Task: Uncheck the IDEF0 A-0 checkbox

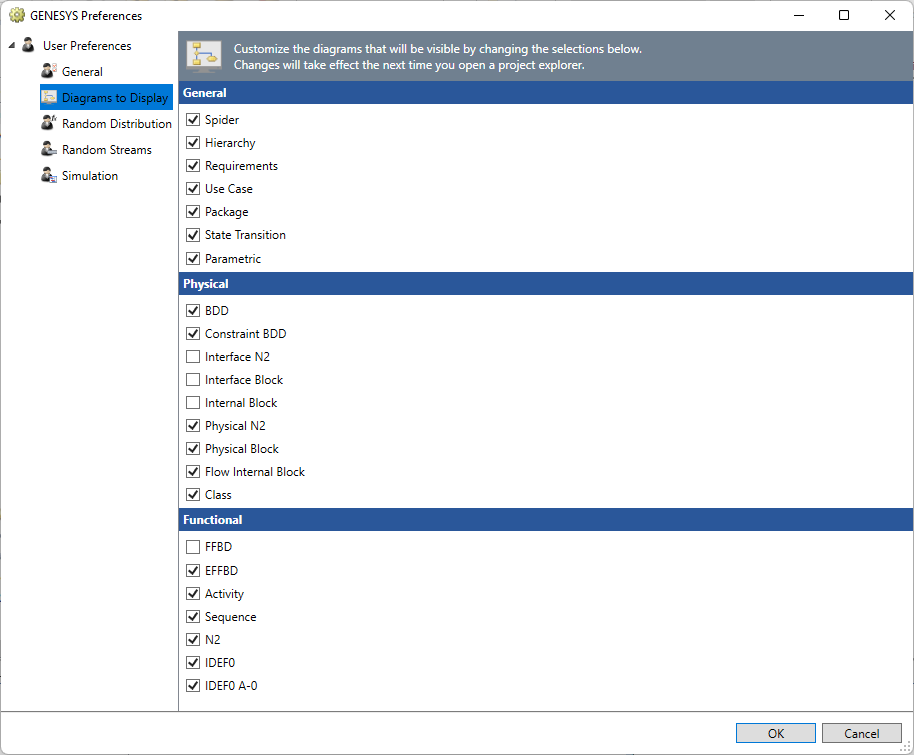Action: (193, 686)
